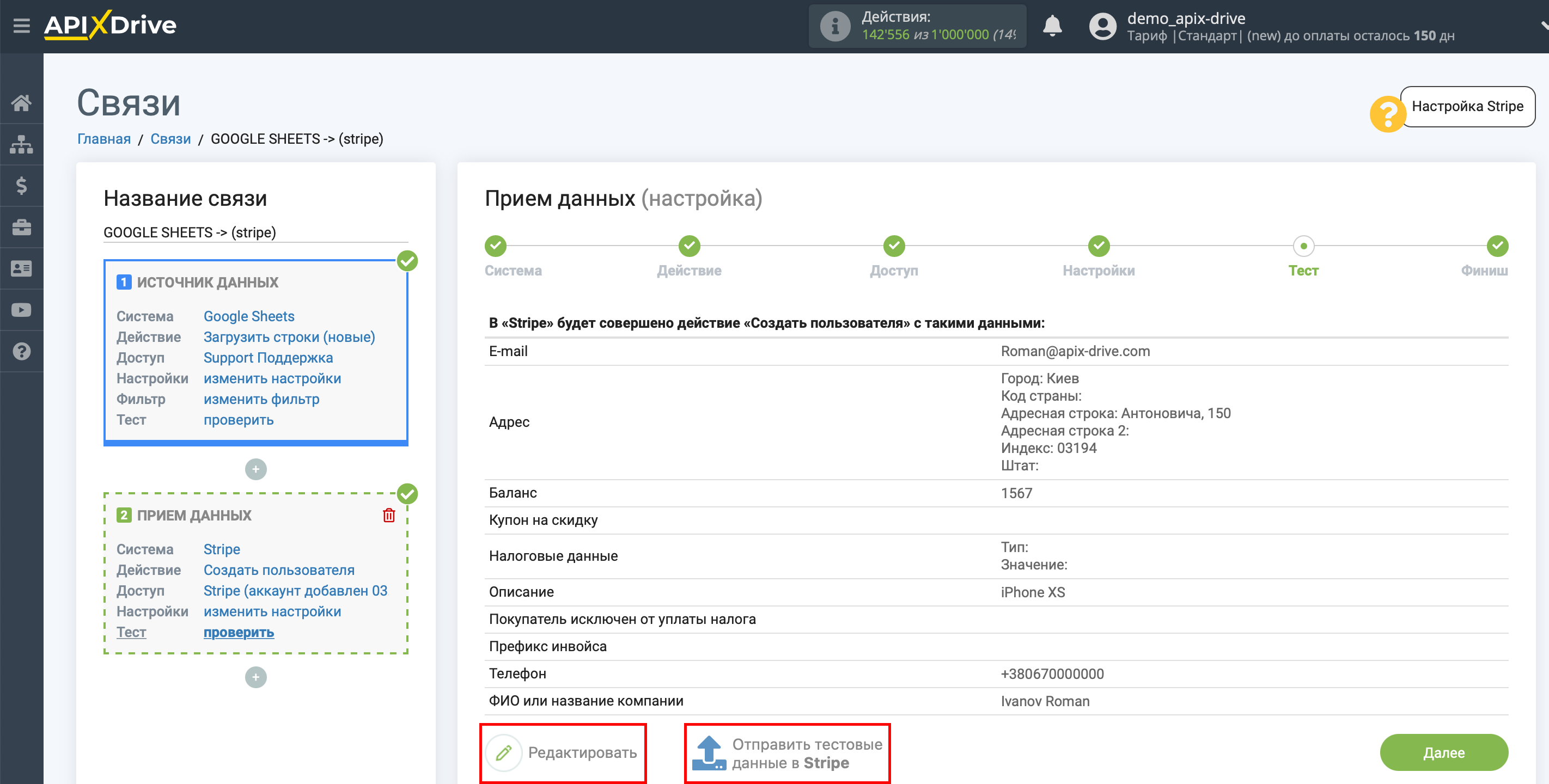Click the actions info icon
1549x784 pixels.
[x=836, y=27]
